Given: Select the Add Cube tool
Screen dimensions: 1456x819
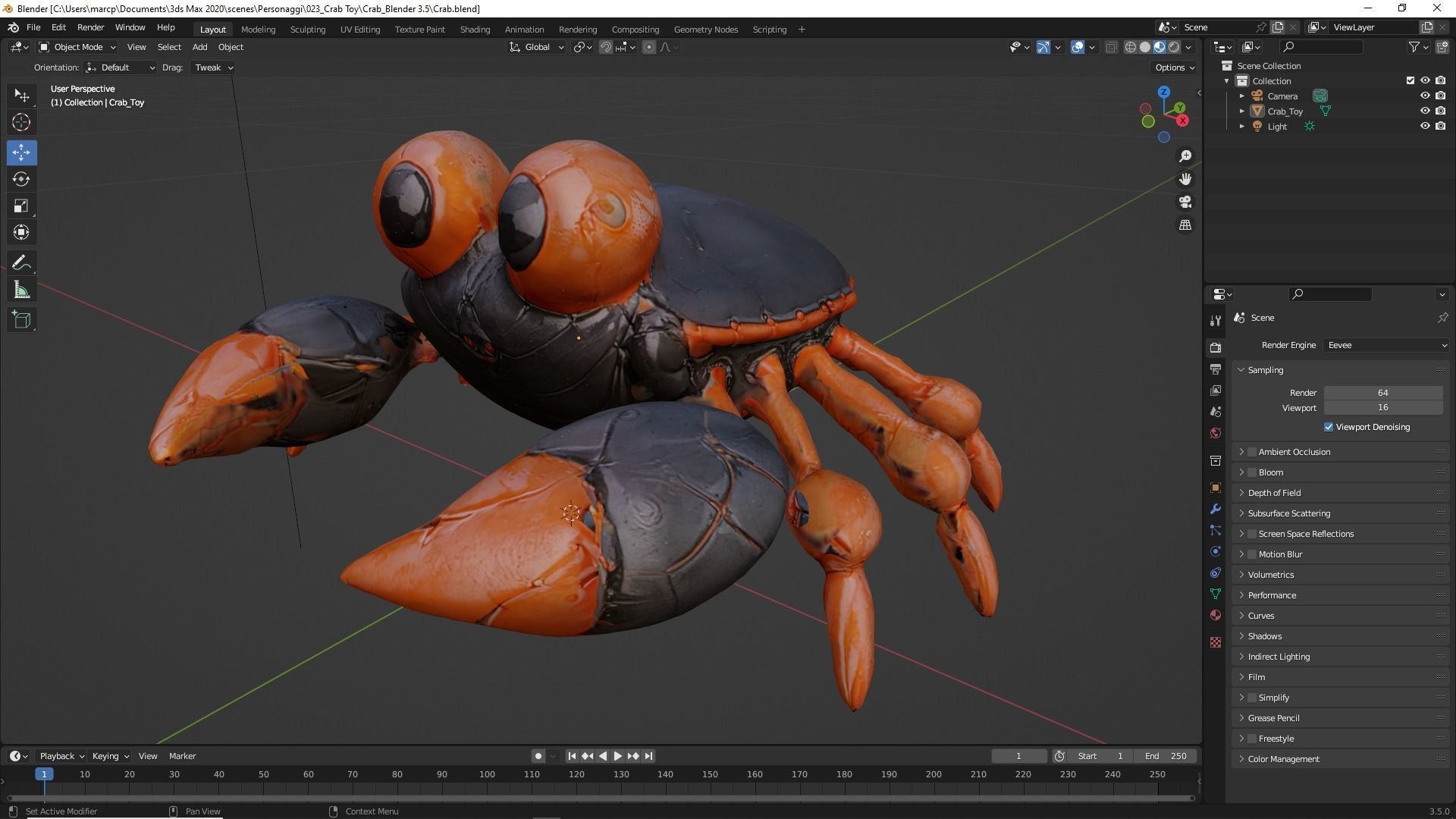Looking at the screenshot, I should [x=21, y=320].
